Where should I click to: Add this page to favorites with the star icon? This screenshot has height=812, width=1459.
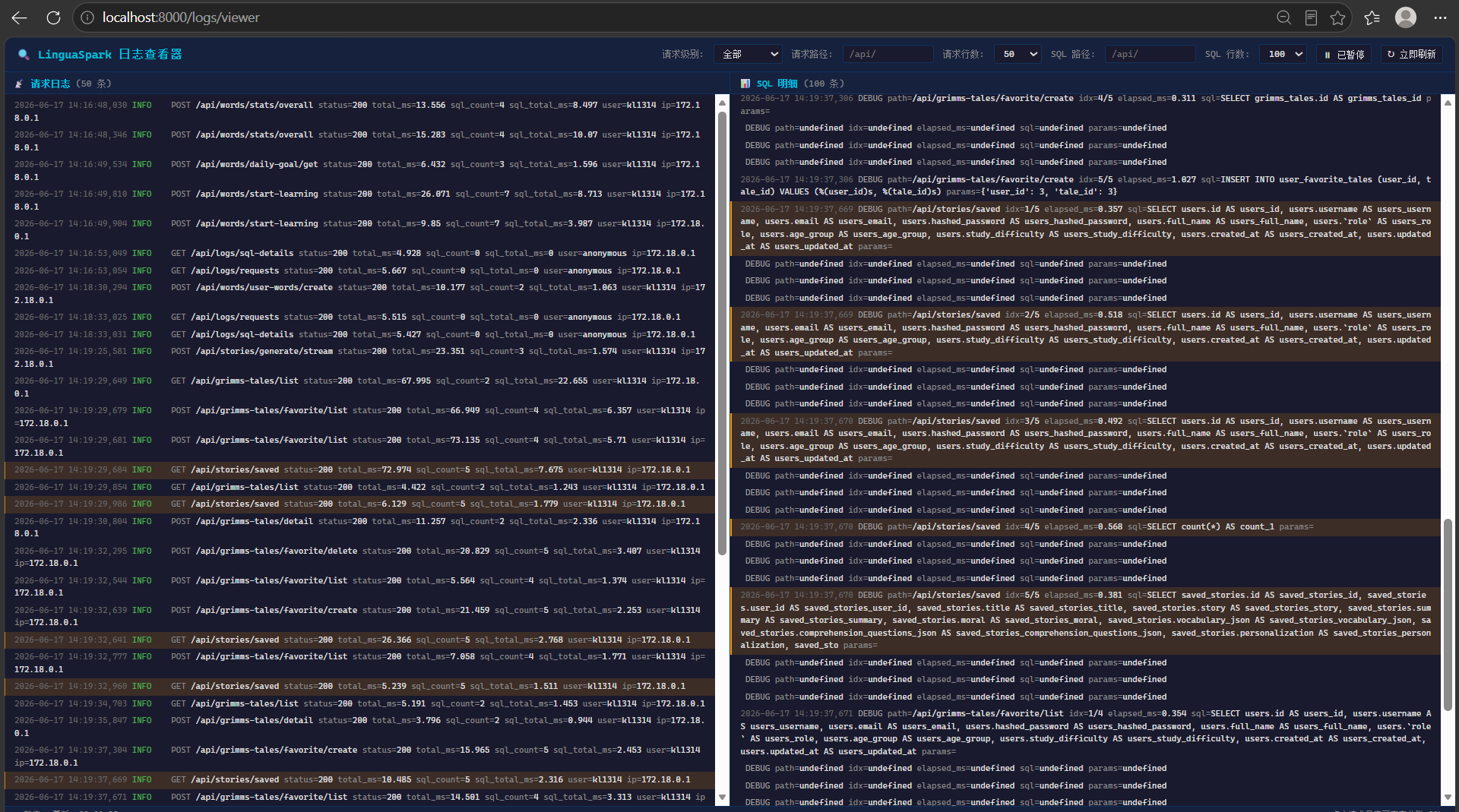(1338, 17)
